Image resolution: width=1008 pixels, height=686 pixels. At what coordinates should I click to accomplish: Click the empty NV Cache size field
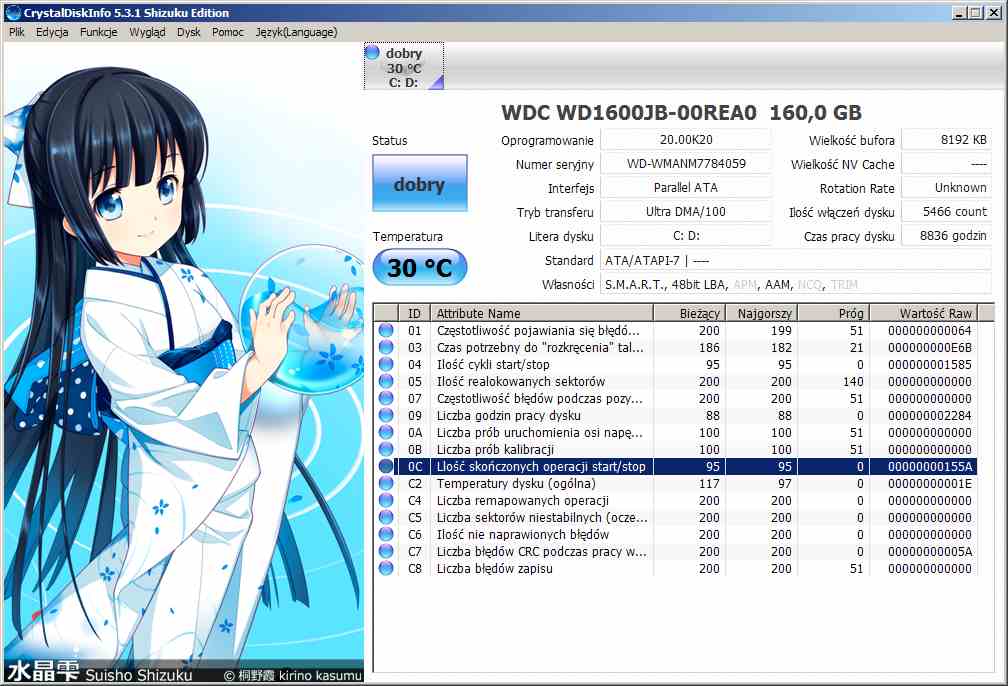pyautogui.click(x=946, y=164)
